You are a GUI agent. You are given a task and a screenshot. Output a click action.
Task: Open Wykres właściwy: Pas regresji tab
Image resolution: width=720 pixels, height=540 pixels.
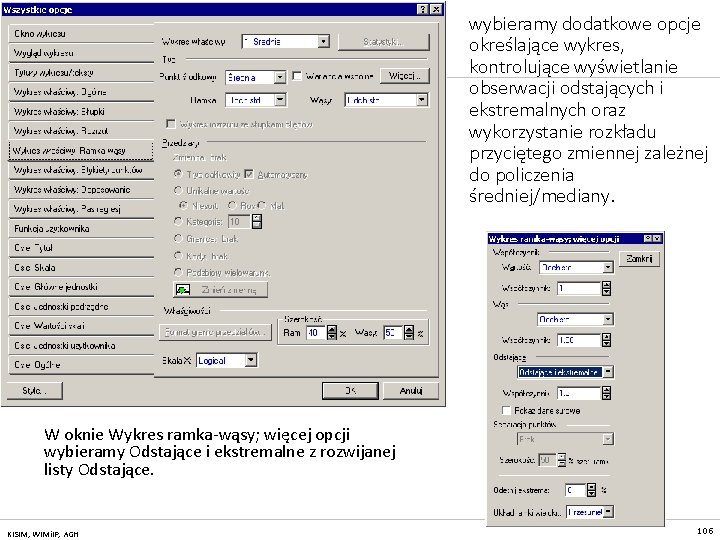81,209
